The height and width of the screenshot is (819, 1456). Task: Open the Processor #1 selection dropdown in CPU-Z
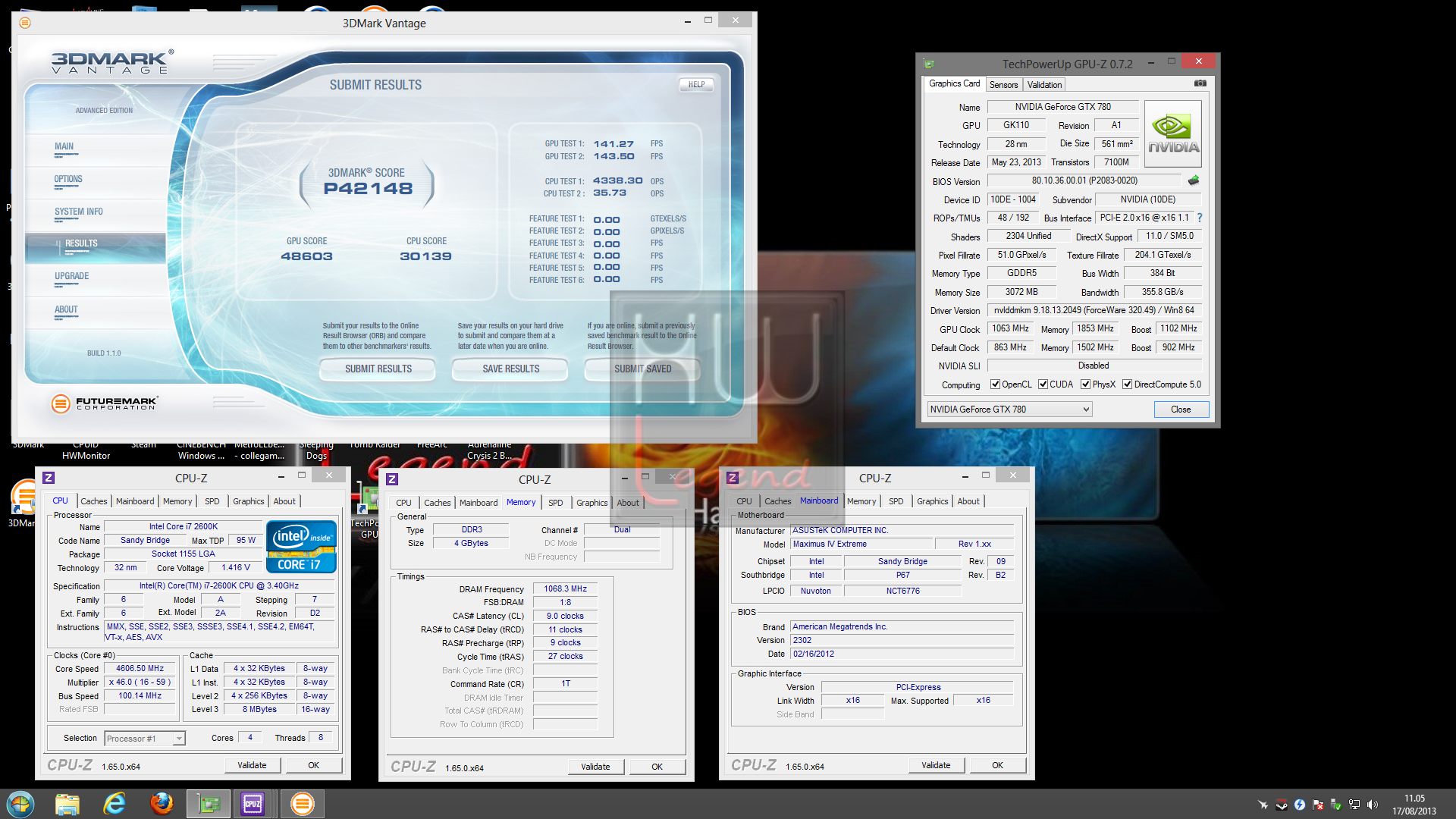point(144,739)
